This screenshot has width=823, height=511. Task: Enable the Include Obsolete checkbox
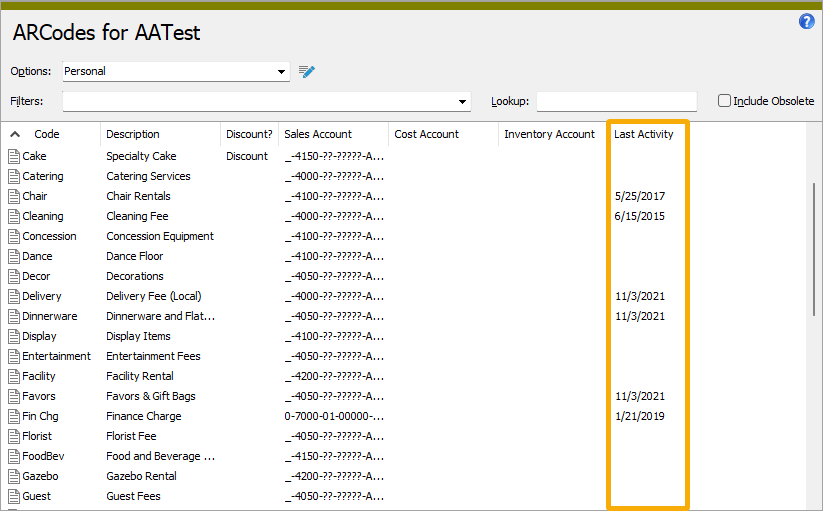tap(724, 101)
